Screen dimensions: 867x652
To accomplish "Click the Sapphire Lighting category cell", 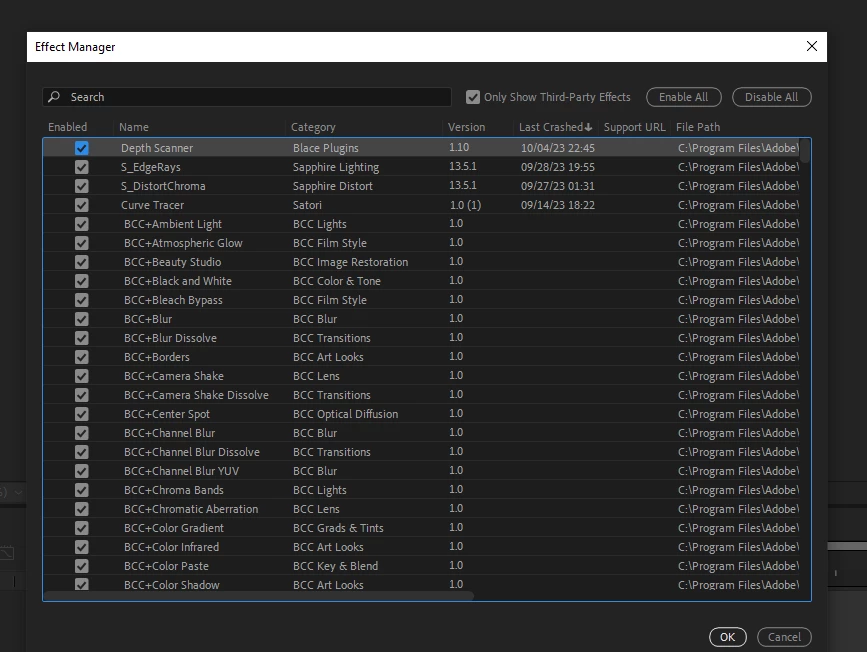I will click(336, 167).
